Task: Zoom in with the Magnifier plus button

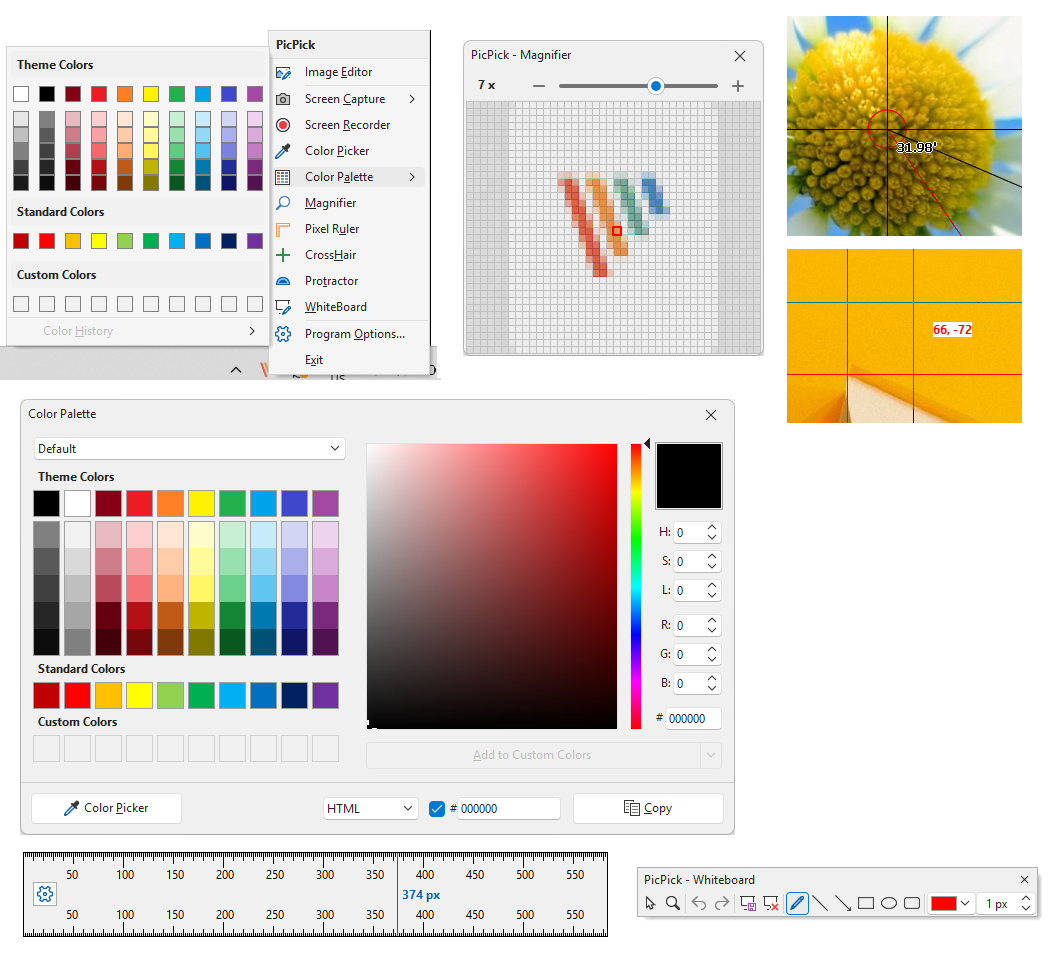Action: (x=738, y=86)
